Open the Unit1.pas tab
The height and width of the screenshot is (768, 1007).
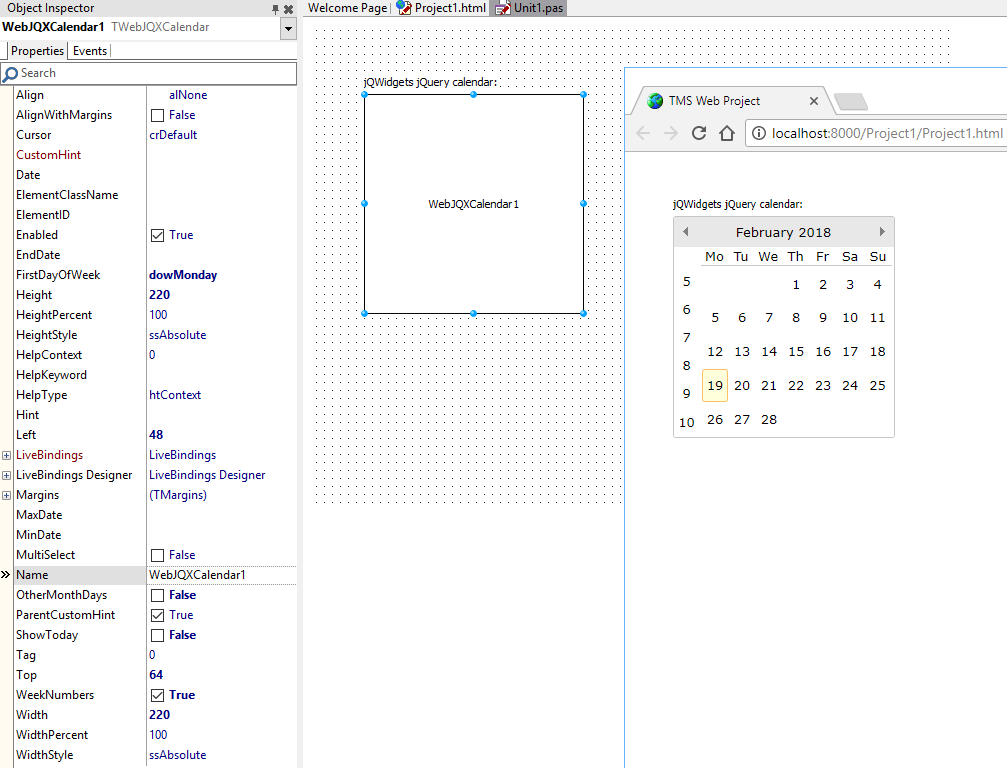click(529, 8)
